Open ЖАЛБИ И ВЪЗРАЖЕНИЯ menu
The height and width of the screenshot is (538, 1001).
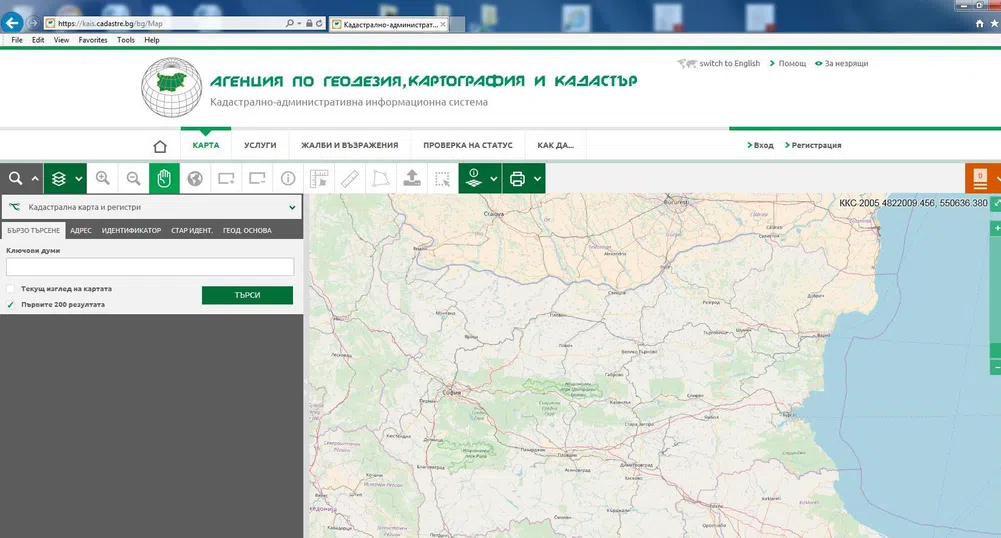click(350, 146)
